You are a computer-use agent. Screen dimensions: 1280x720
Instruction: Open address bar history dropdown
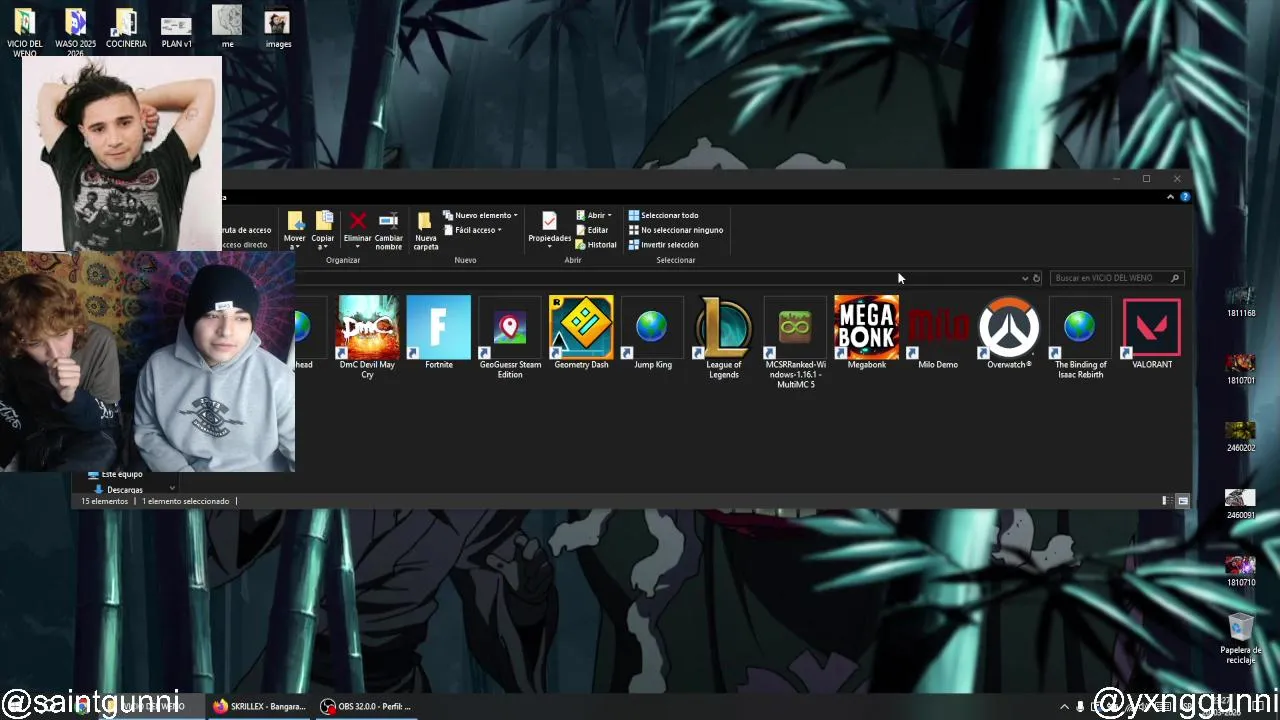[1024, 278]
